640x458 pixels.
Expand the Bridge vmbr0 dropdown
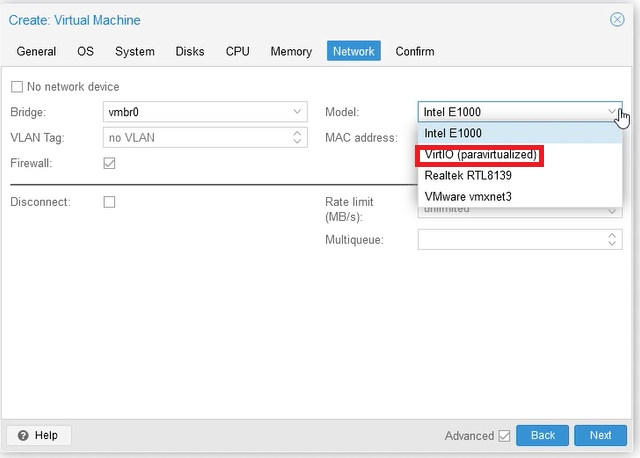click(297, 112)
